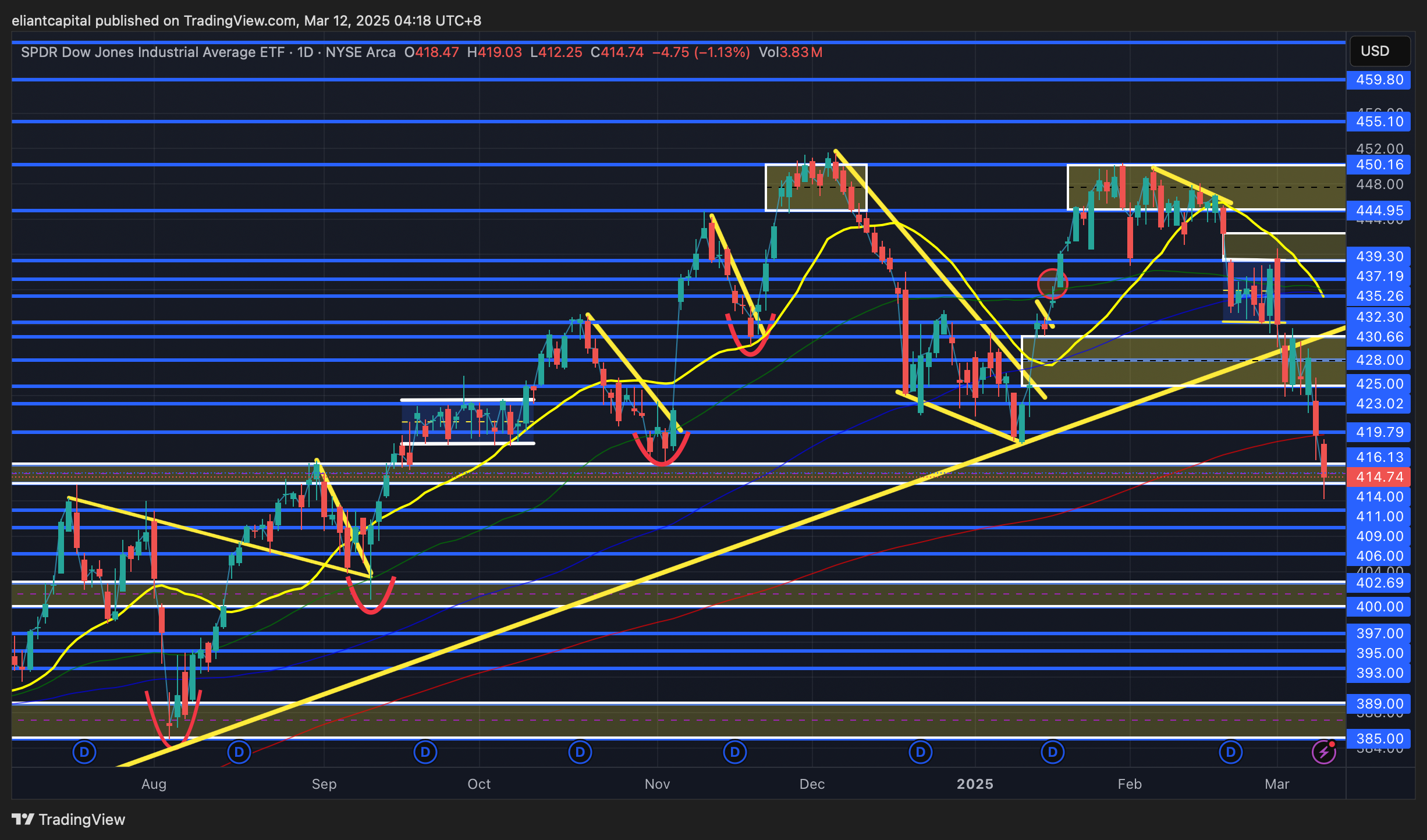Click the 2025 label on time axis
The image size is (1427, 840).
(975, 784)
